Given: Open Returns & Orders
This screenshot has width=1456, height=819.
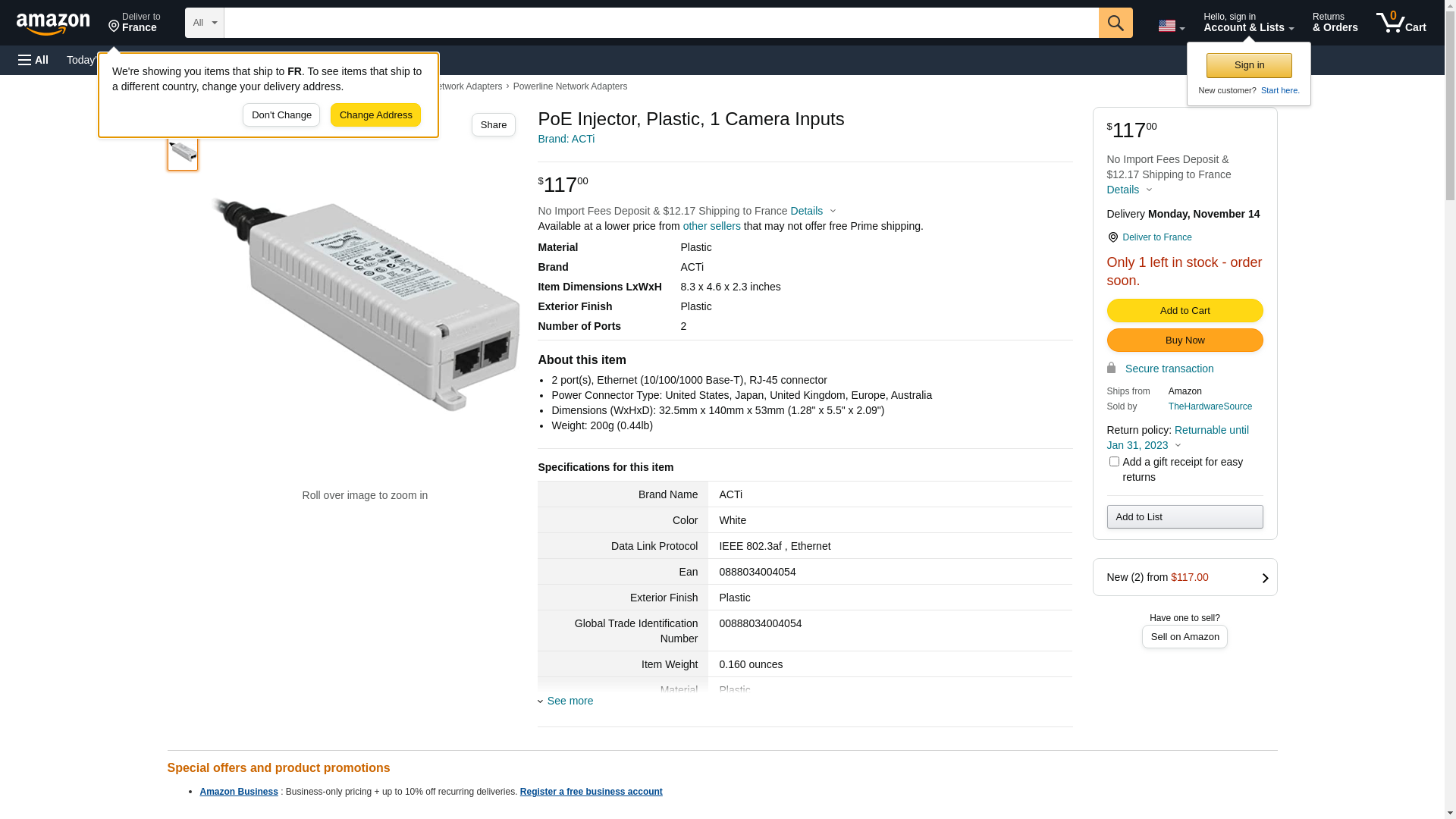Looking at the screenshot, I should click(x=1335, y=23).
